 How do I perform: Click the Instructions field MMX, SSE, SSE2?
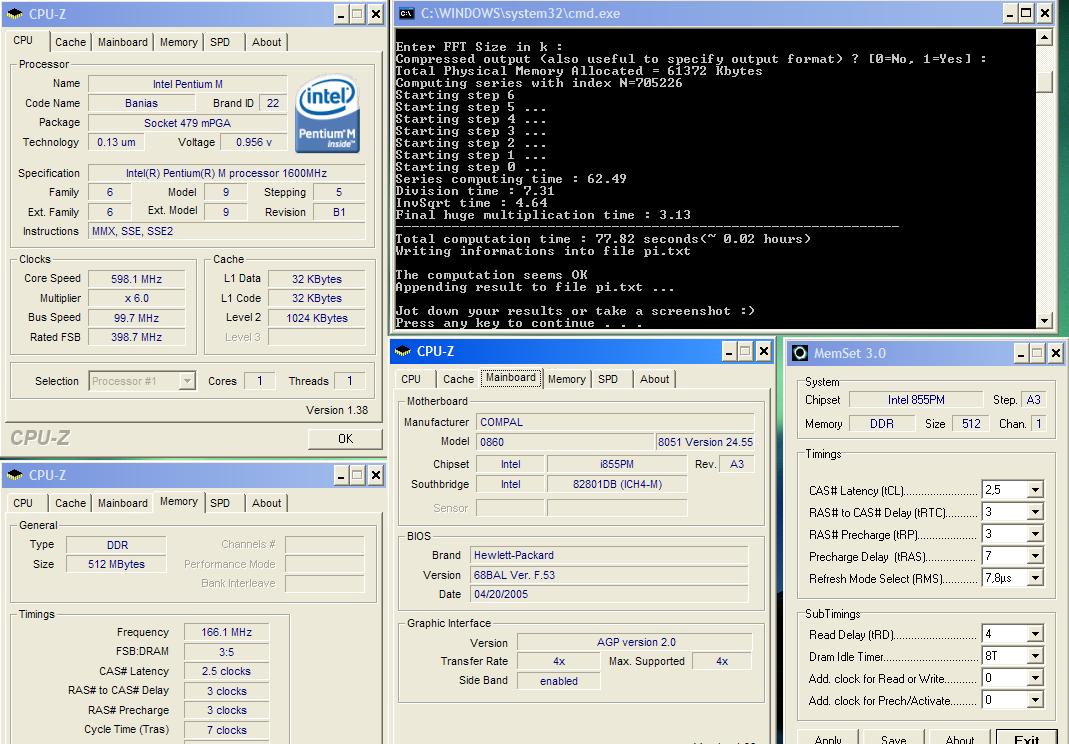coord(226,231)
